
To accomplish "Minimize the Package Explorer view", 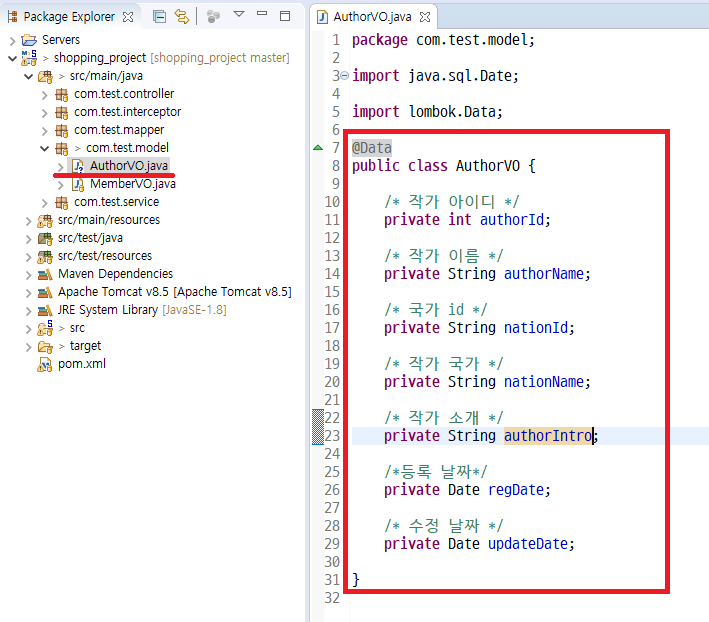I will point(262,14).
